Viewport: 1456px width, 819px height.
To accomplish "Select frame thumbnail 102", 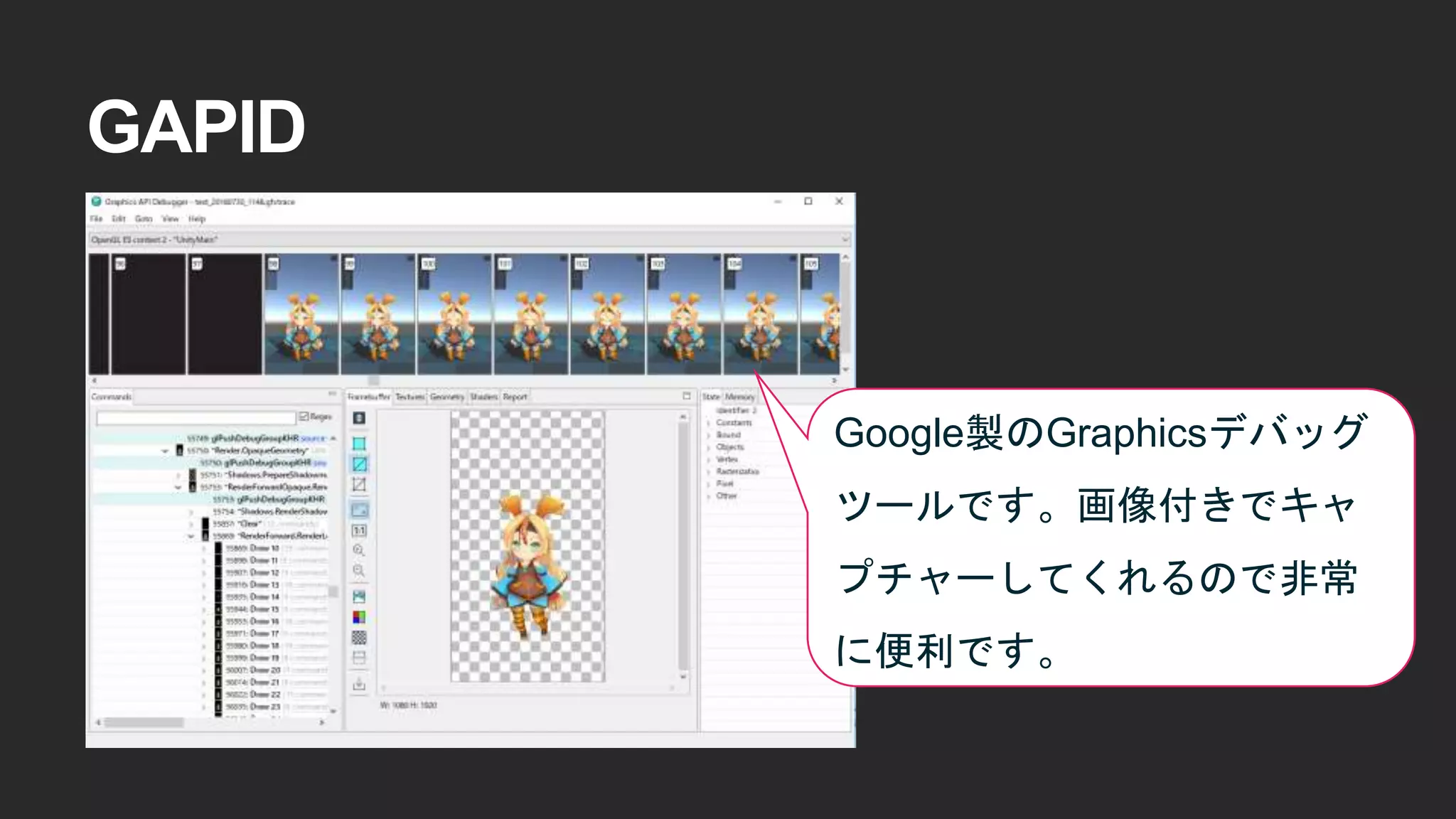I will pyautogui.click(x=607, y=314).
